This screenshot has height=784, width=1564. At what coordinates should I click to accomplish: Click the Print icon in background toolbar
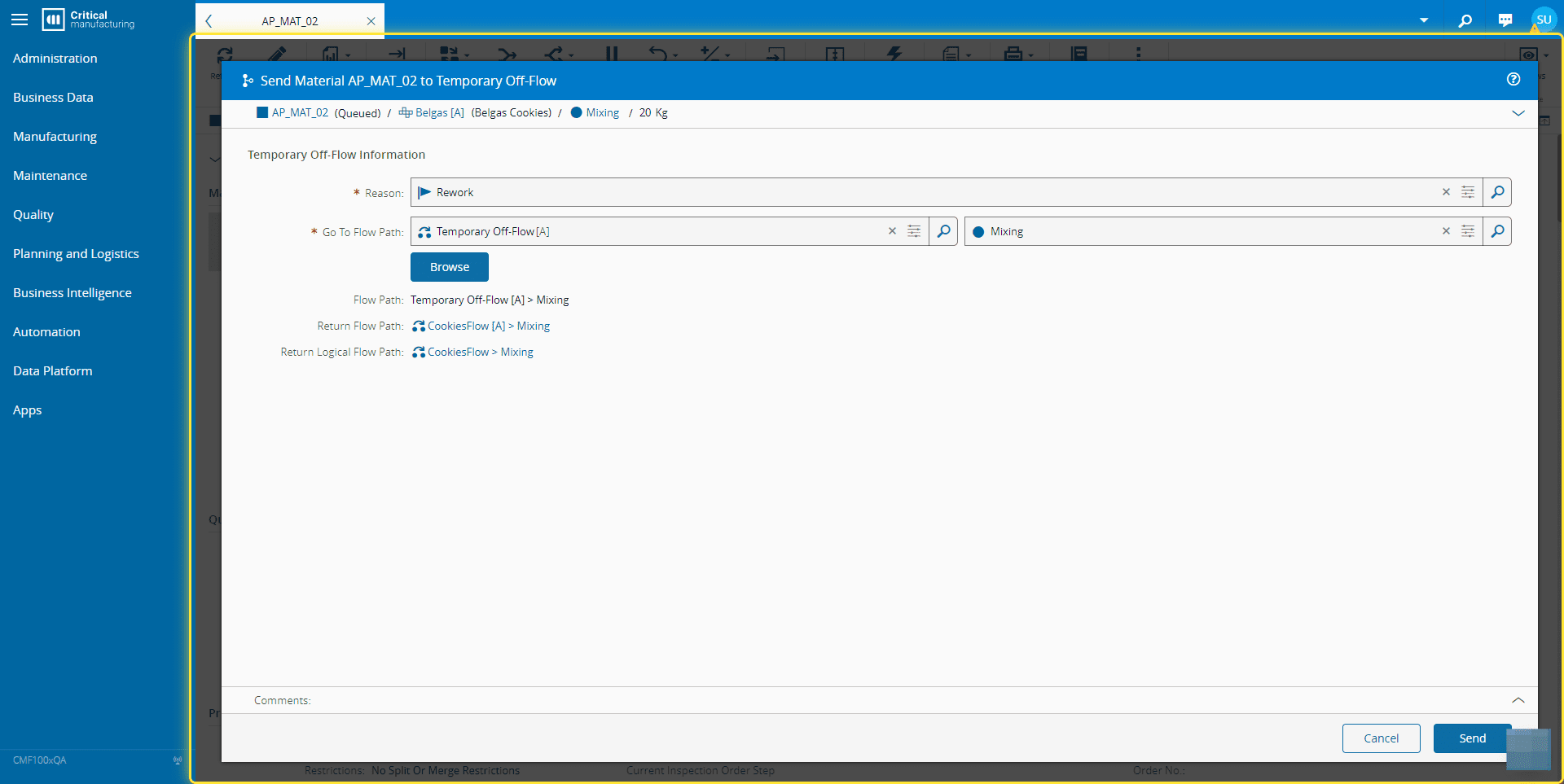pos(1013,54)
